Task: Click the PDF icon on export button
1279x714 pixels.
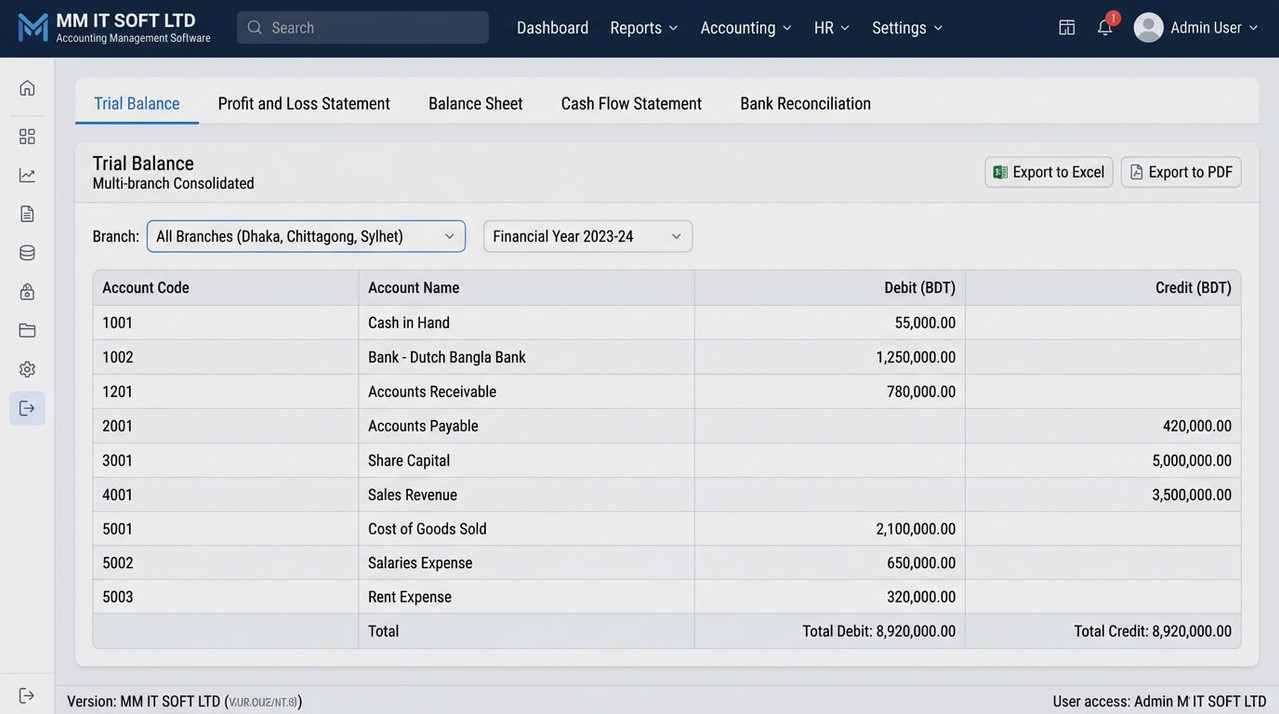Action: pos(1136,172)
